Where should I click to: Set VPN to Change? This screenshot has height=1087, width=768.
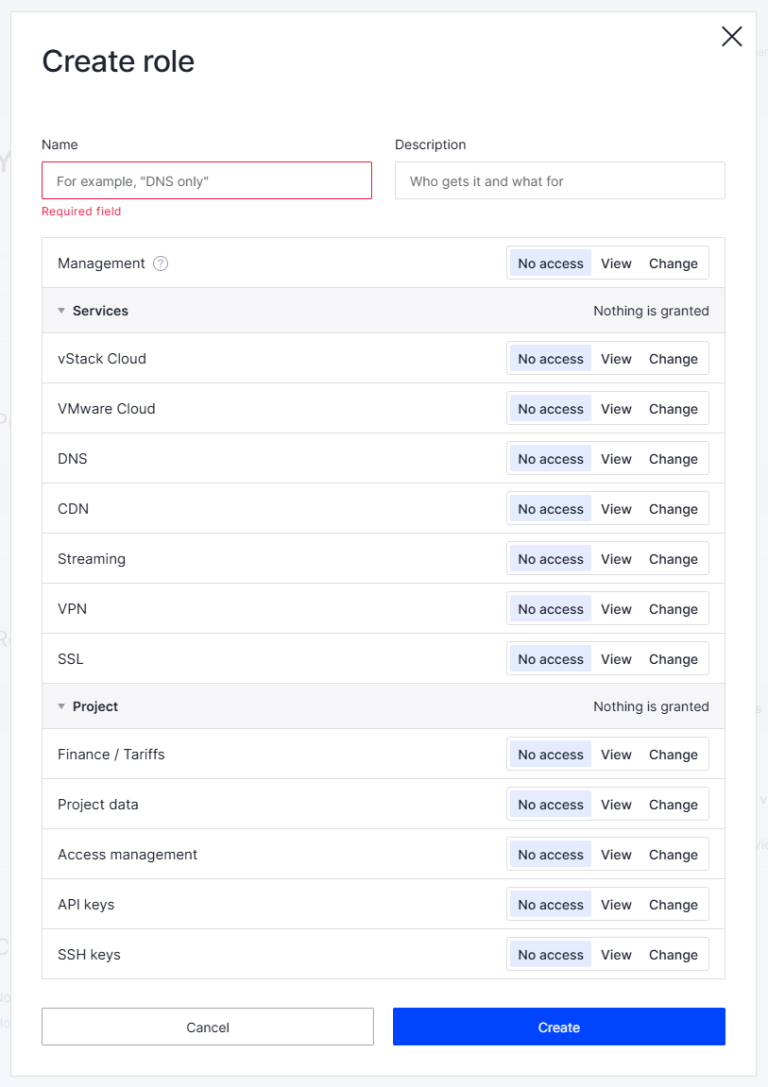coord(673,609)
